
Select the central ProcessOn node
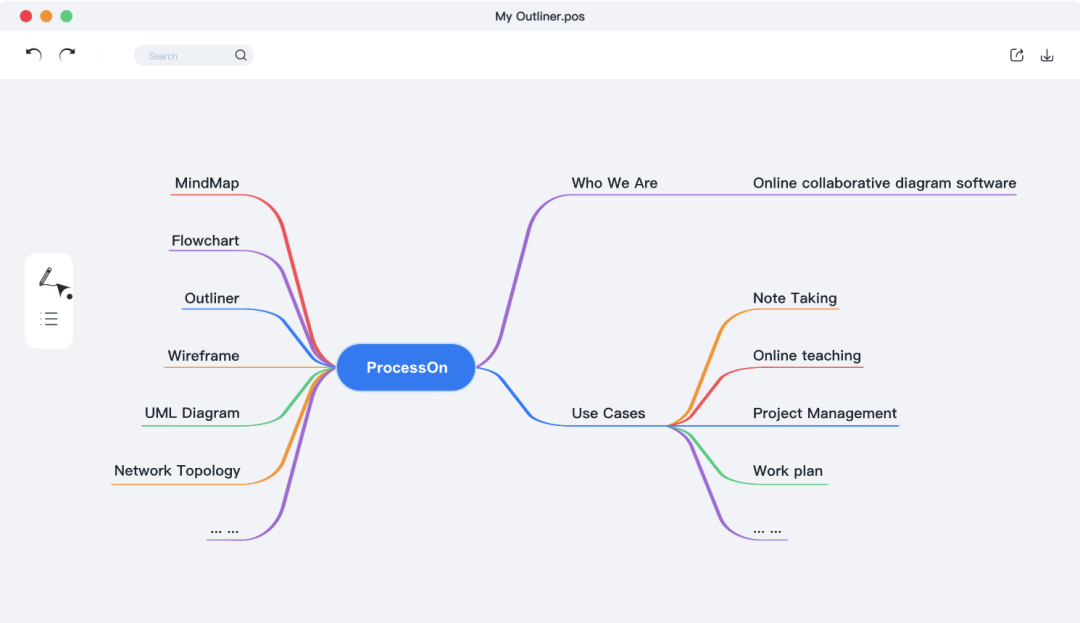tap(406, 368)
